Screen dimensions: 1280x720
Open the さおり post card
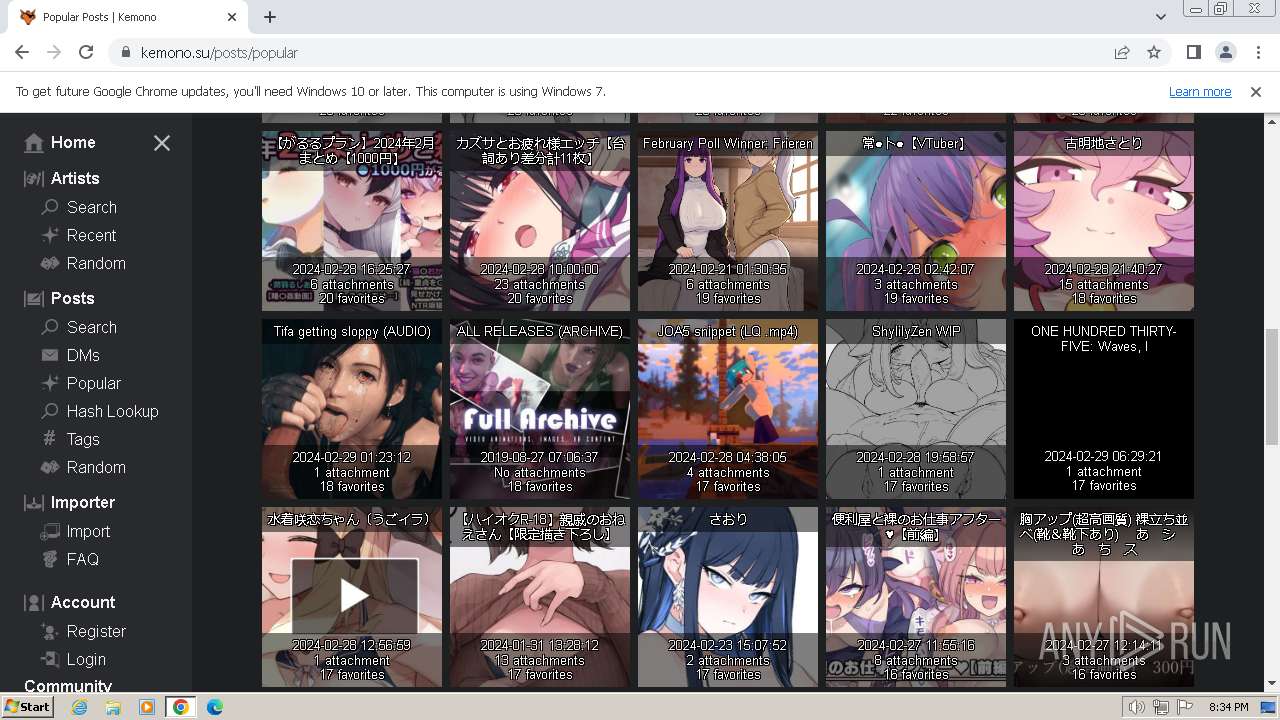pos(728,597)
